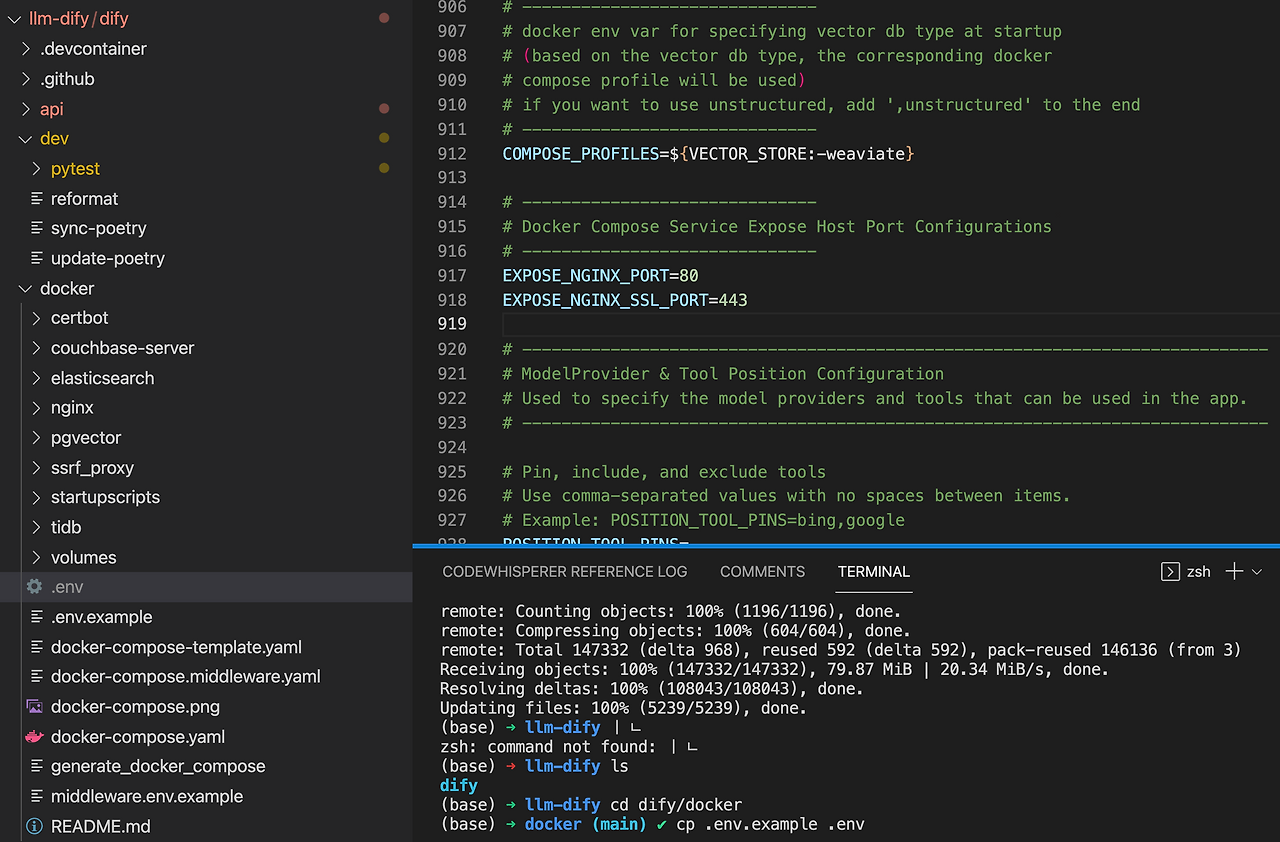Click the info icon next to README.md

[x=34, y=827]
